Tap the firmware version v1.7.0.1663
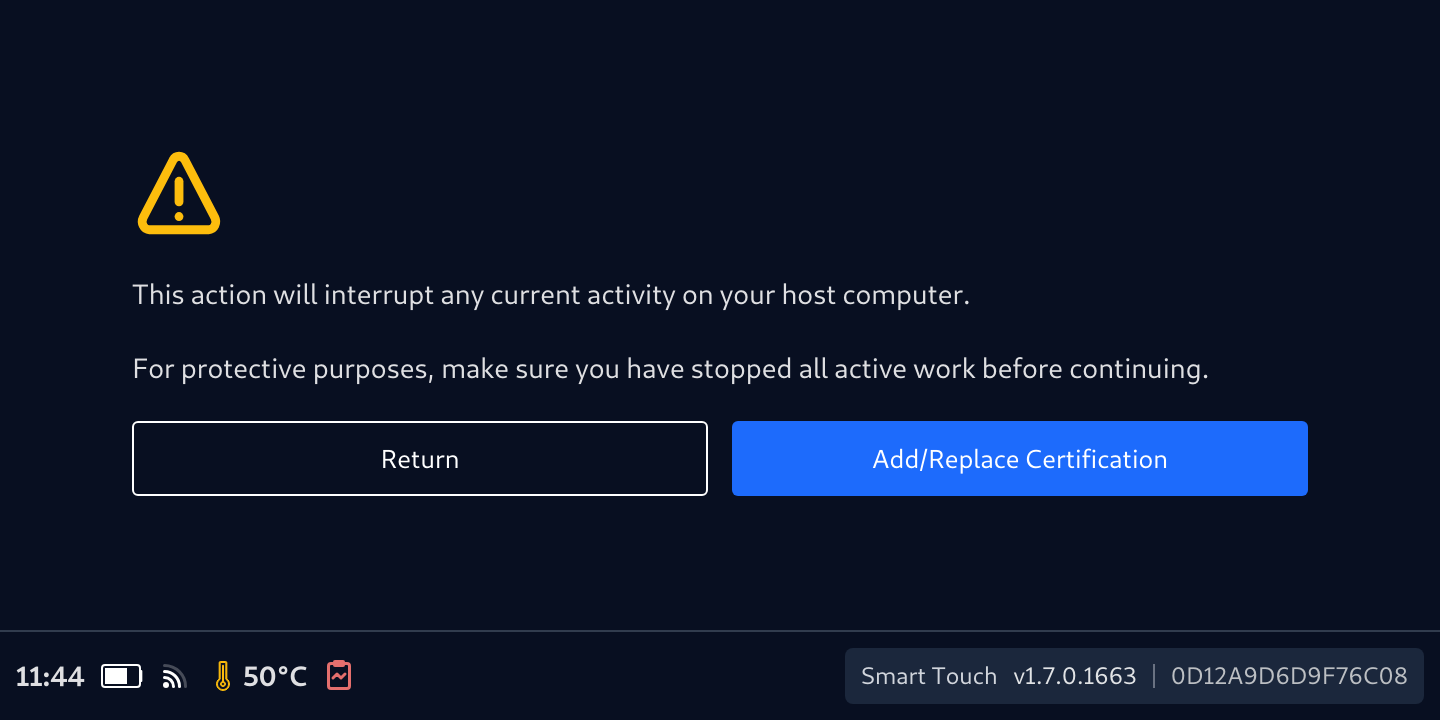Image resolution: width=1440 pixels, height=720 pixels. (x=1074, y=676)
